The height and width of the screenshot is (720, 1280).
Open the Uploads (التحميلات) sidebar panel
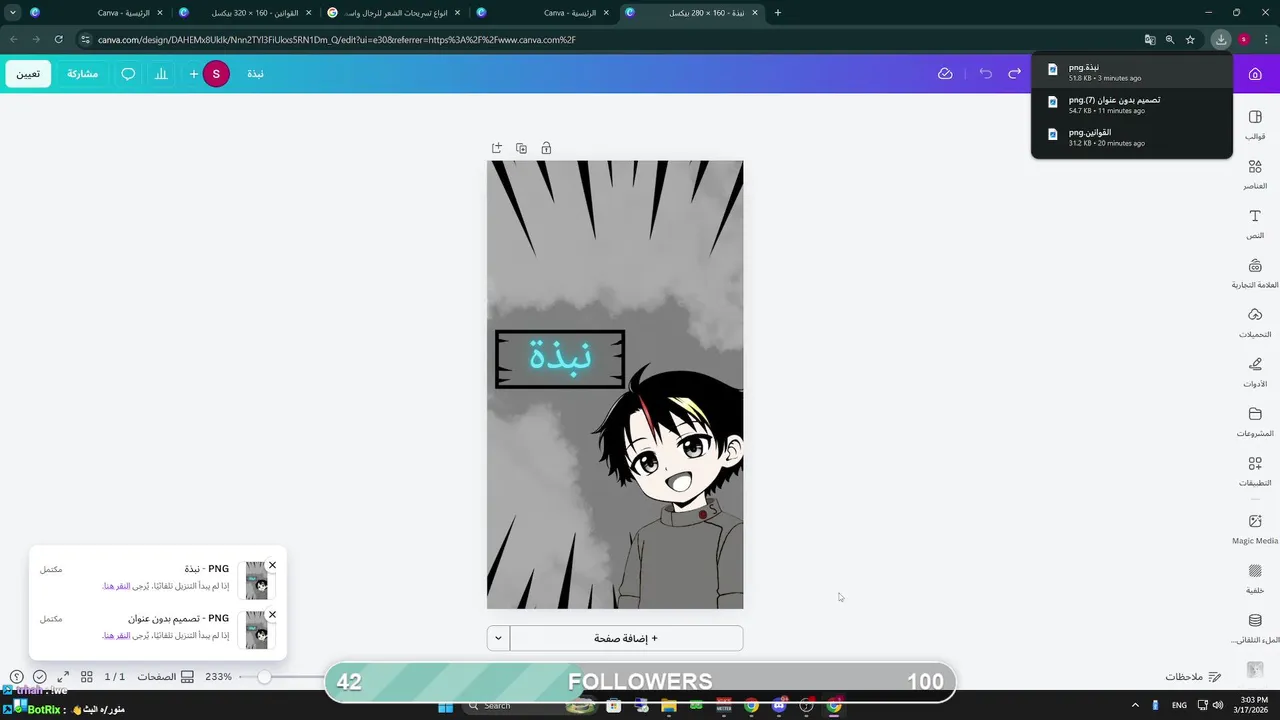pos(1255,322)
